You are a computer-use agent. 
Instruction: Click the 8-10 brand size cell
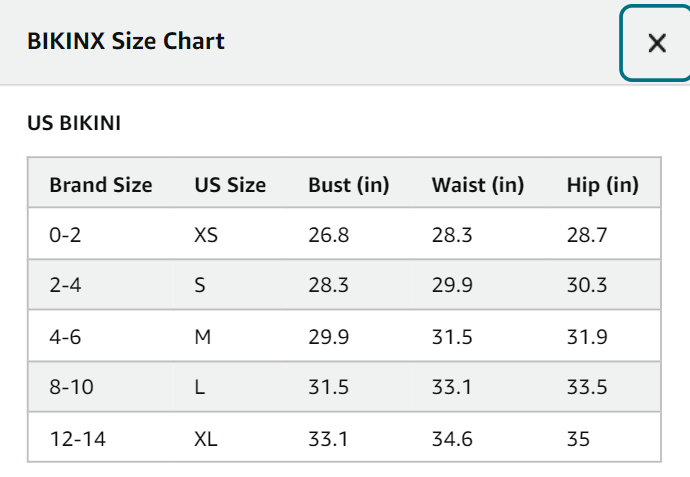tap(71, 387)
